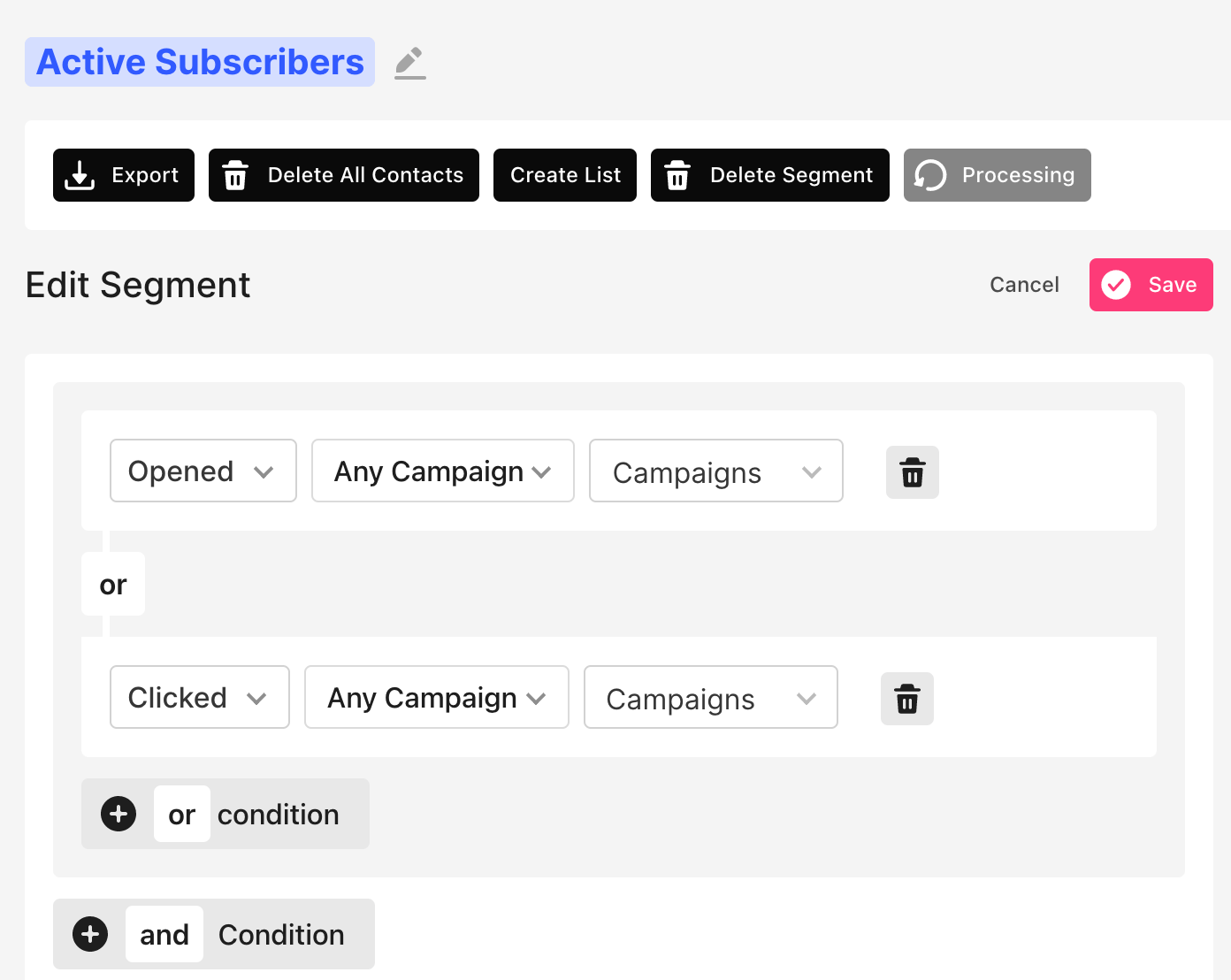The height and width of the screenshot is (980, 1231).
Task: Open Campaigns selector in the Opened row
Action: [715, 471]
